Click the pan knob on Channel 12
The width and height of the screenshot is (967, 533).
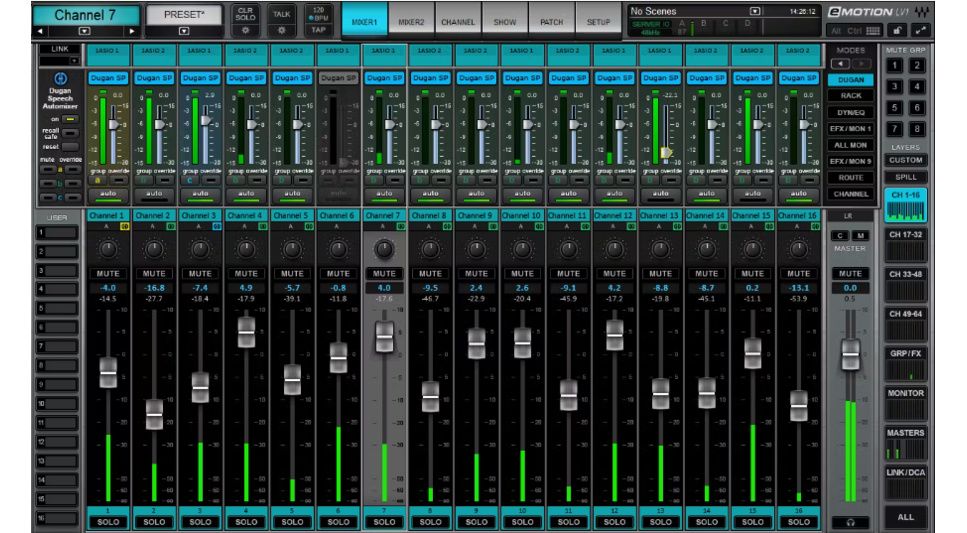[614, 249]
